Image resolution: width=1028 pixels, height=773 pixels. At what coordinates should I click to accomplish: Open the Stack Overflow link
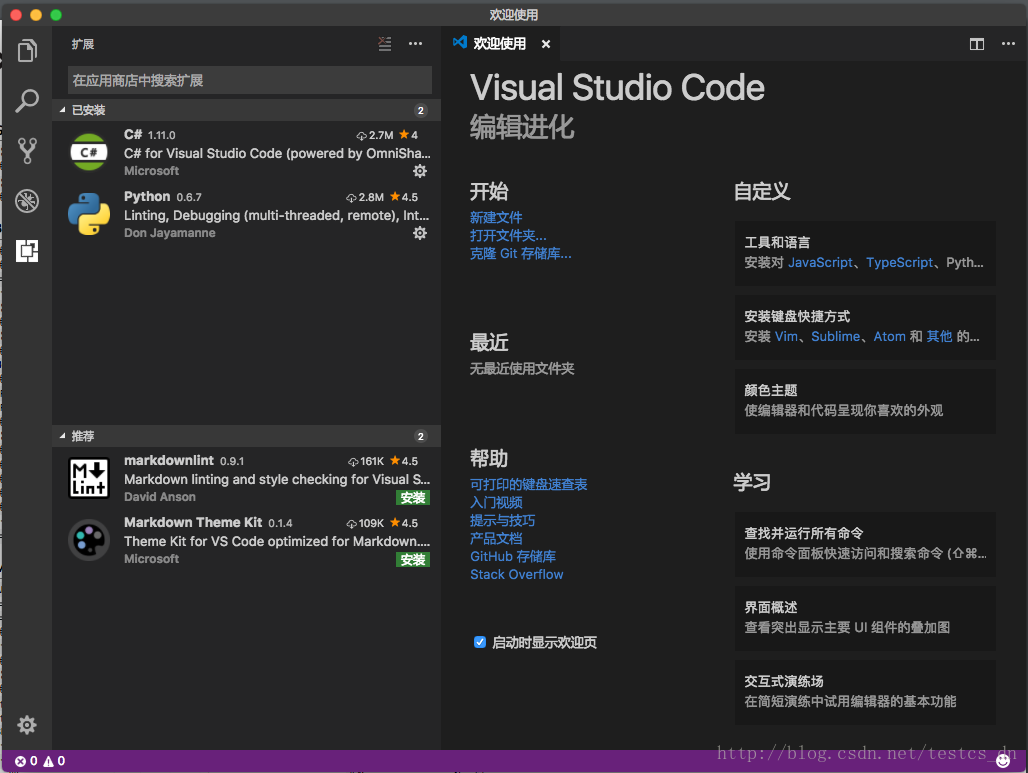point(517,574)
